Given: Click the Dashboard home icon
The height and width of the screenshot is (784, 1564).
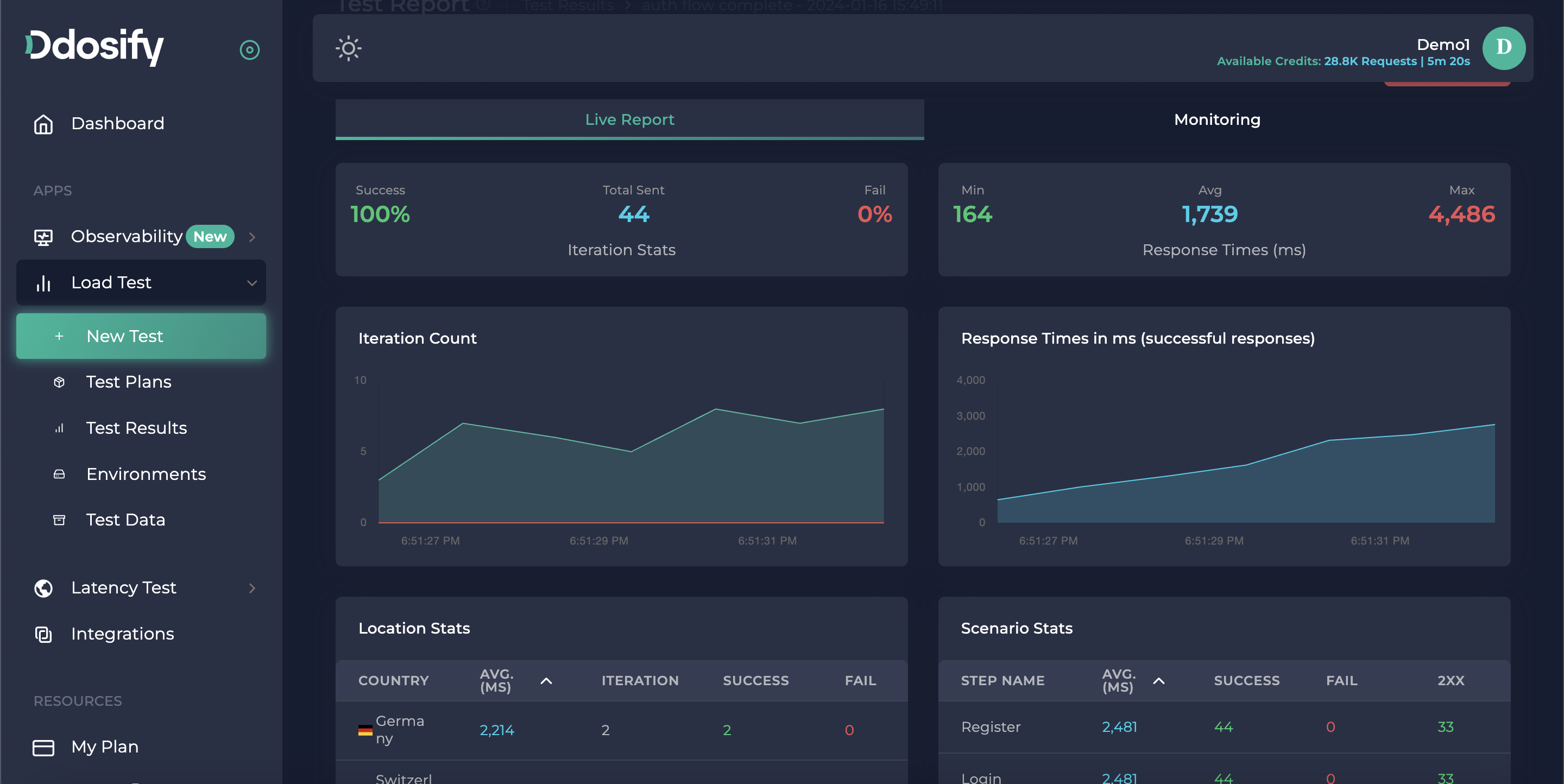Looking at the screenshot, I should click(43, 124).
